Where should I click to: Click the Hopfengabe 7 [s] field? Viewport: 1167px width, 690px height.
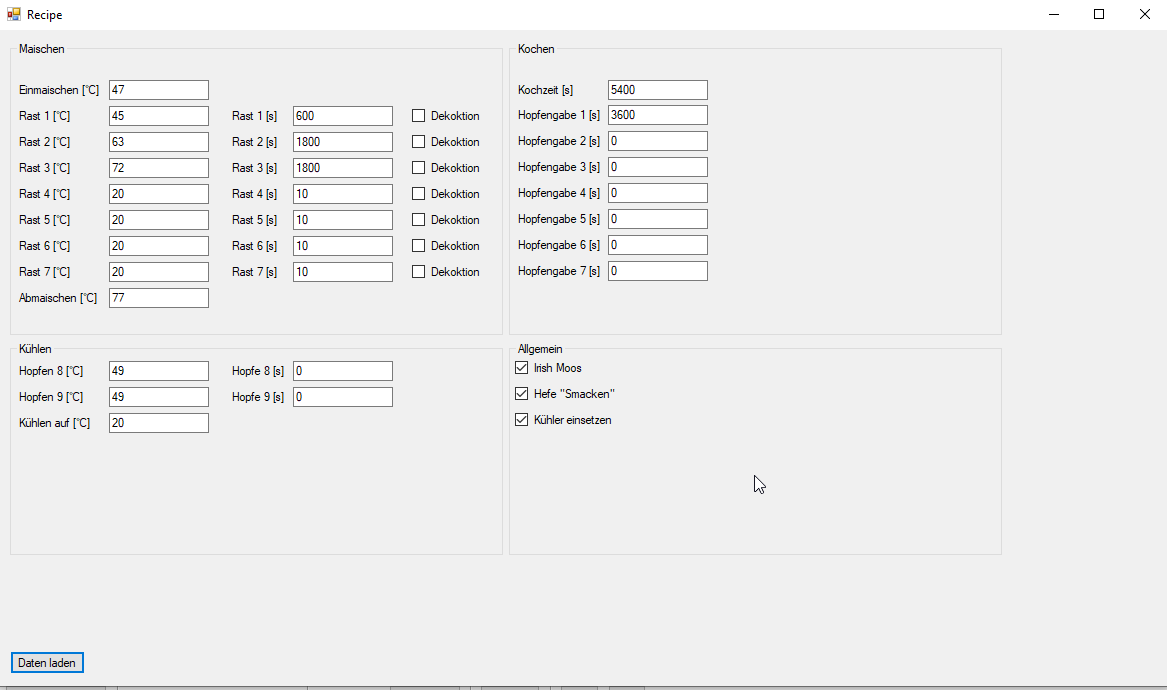tap(657, 271)
